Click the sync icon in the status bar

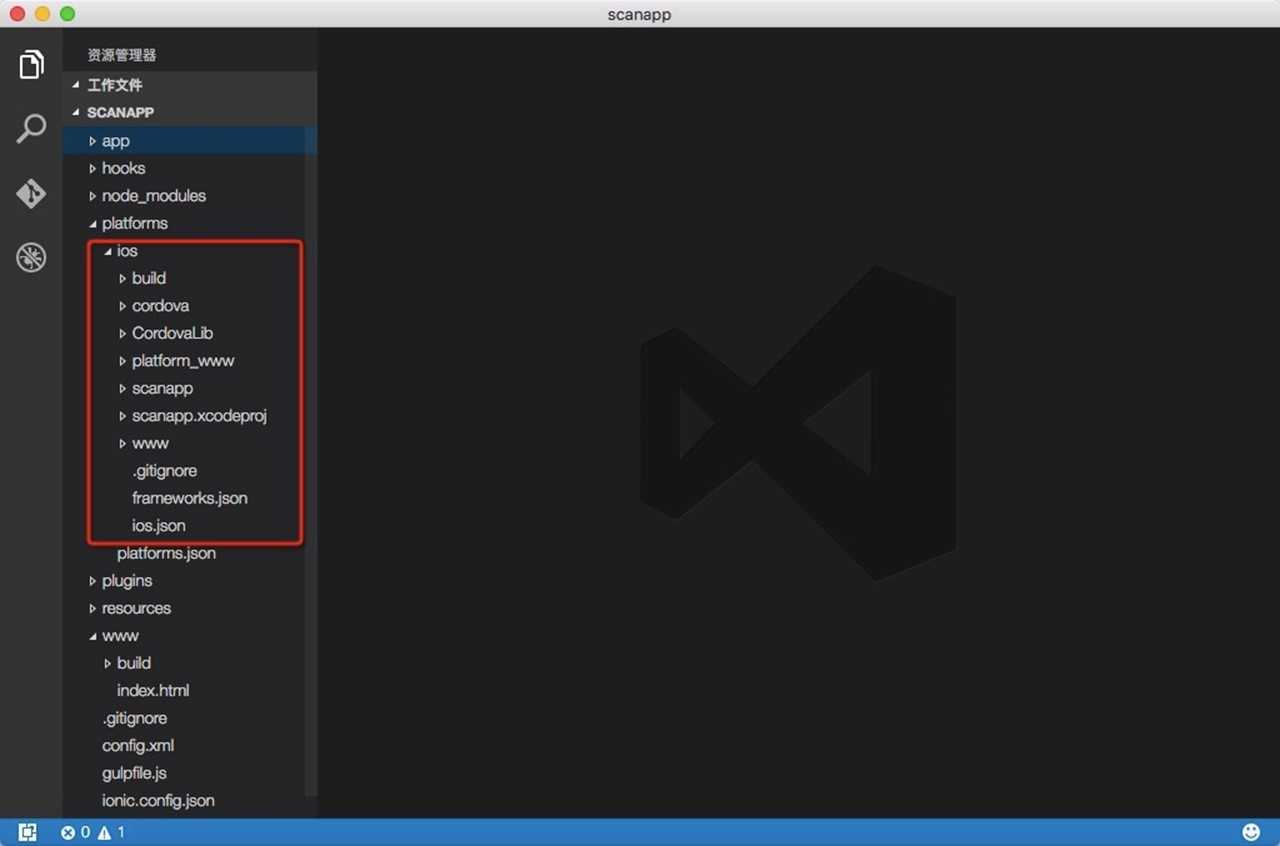pos(28,832)
